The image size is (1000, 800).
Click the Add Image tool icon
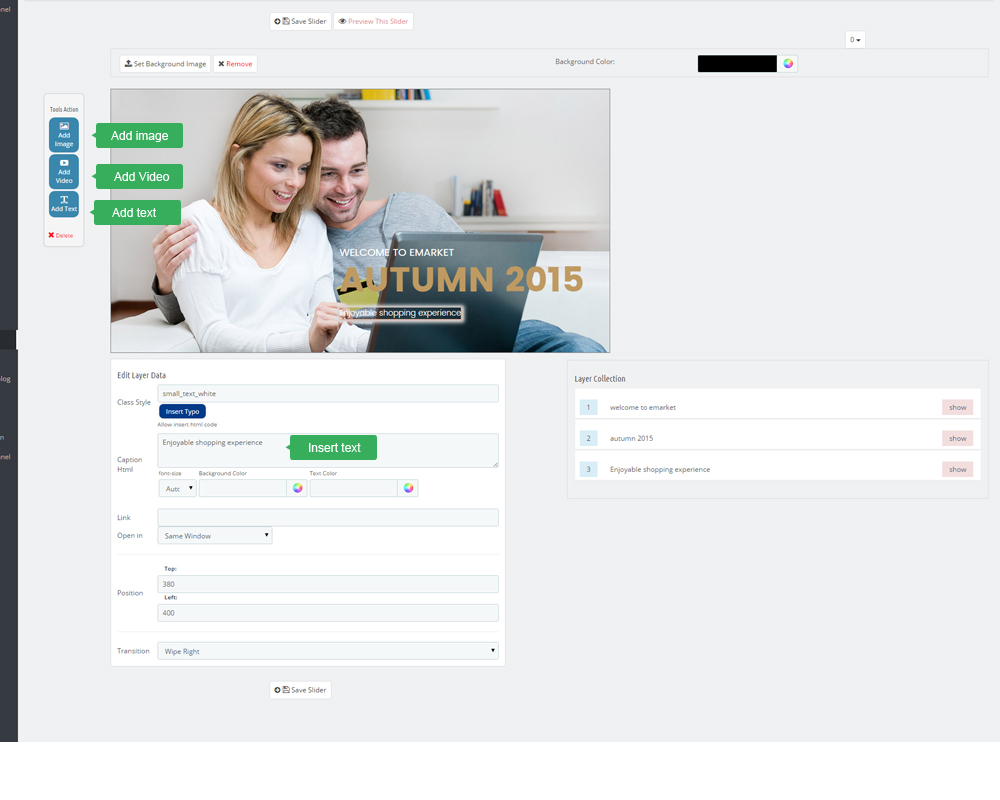[64, 135]
